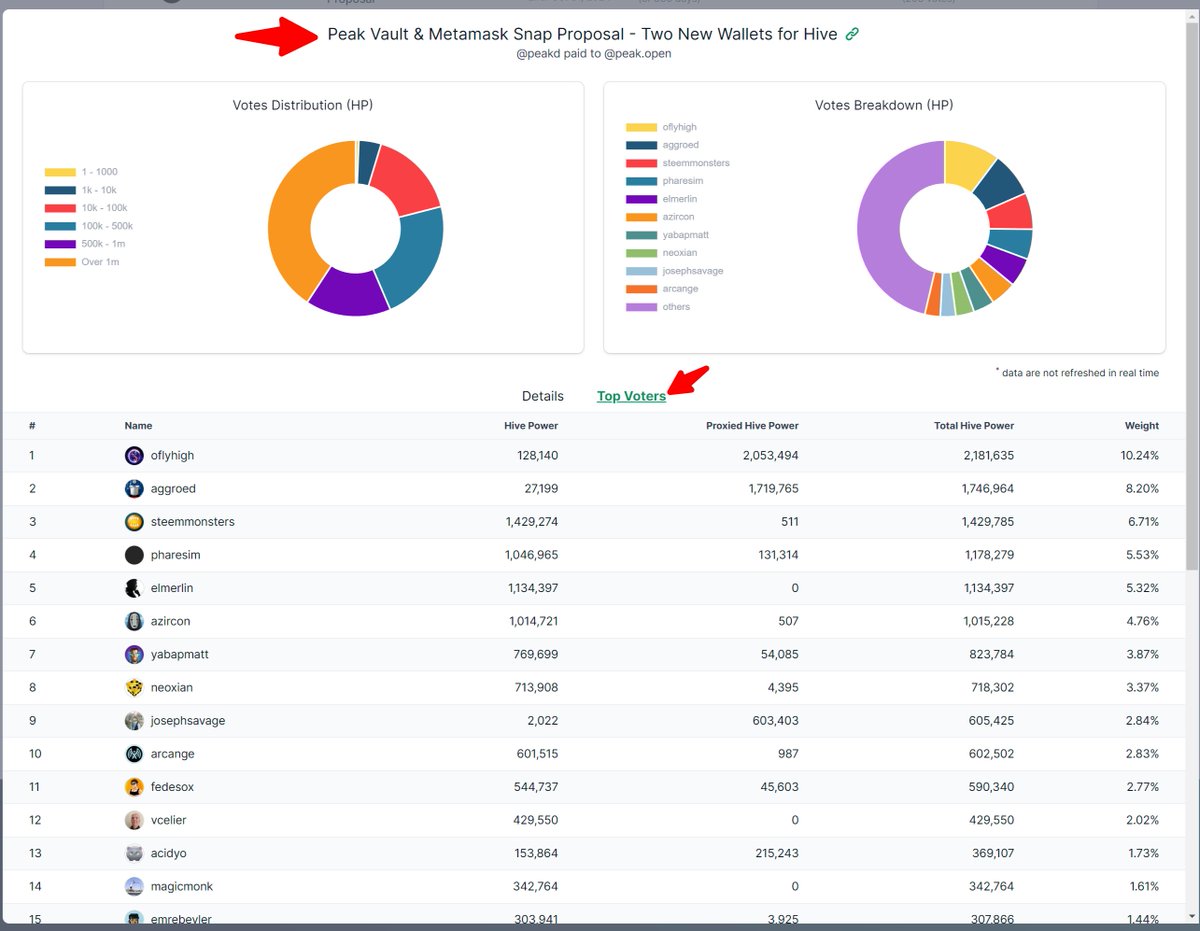Toggle arcange legend swatch in Votes Breakdown

click(x=641, y=289)
